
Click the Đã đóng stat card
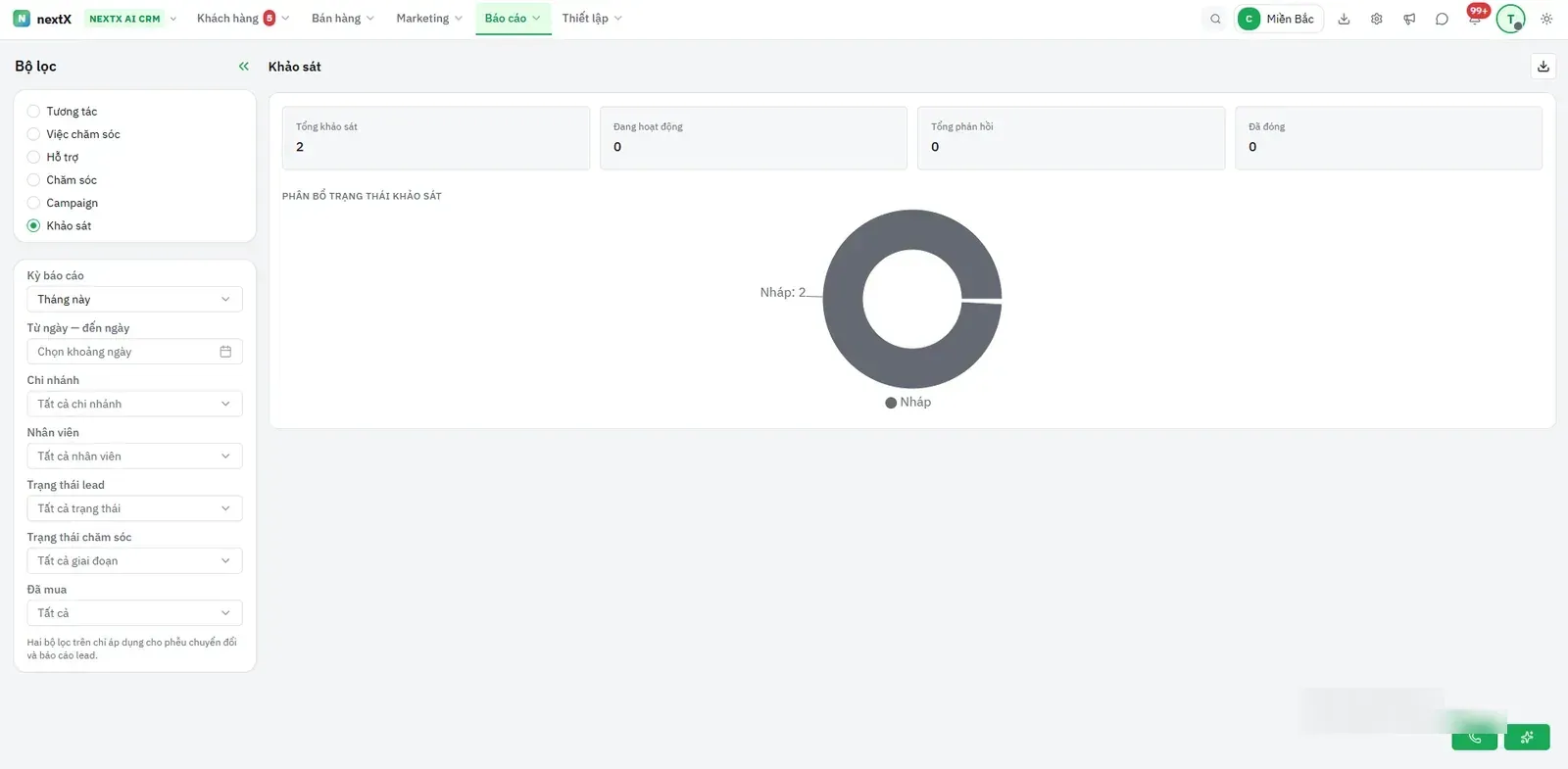click(x=1389, y=138)
